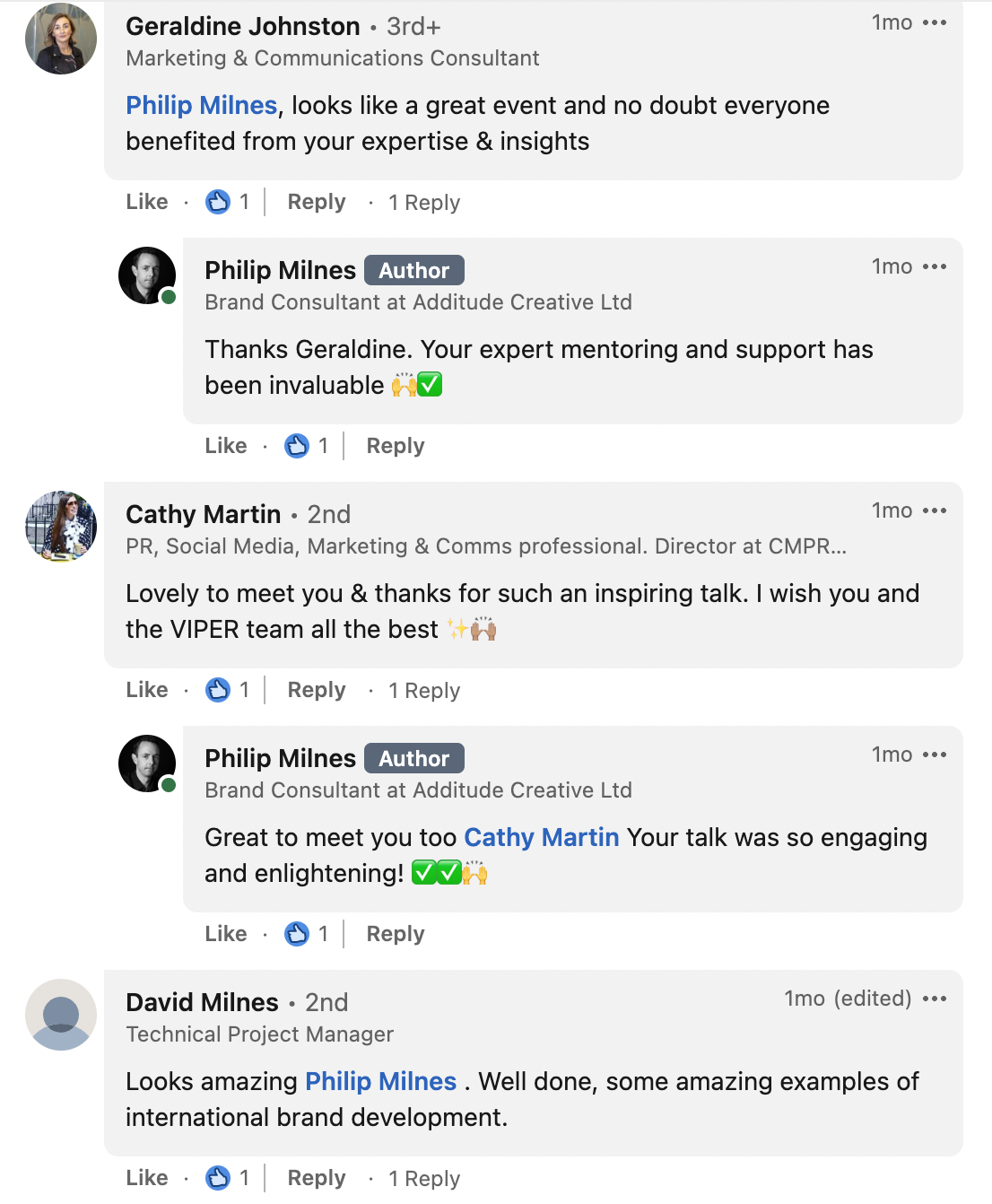This screenshot has height=1204, width=992.
Task: Like David Milnes' comment
Action: 147,1178
